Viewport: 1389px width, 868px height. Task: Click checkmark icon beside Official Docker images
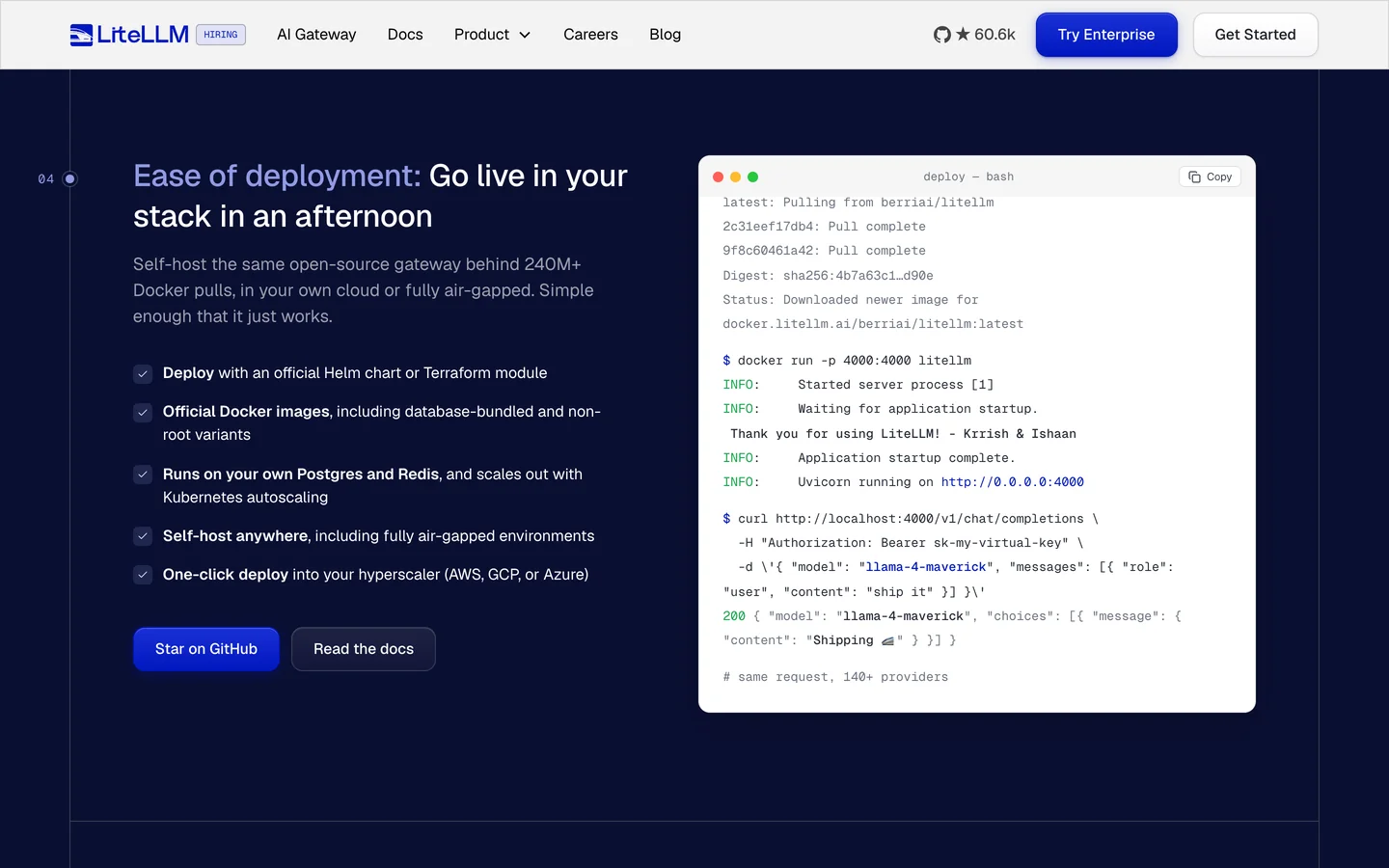pos(143,412)
